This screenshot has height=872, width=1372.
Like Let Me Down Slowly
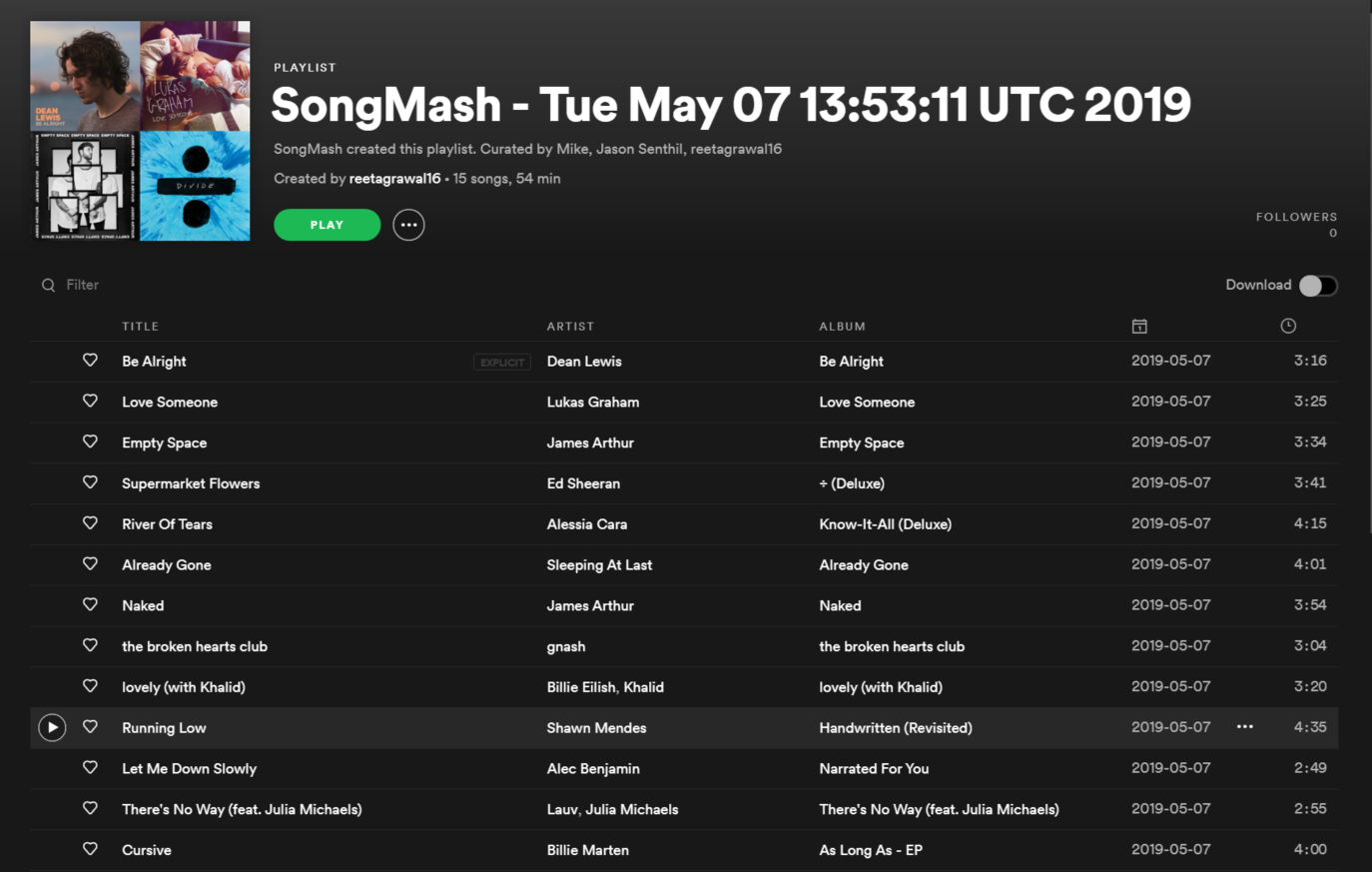tap(90, 768)
